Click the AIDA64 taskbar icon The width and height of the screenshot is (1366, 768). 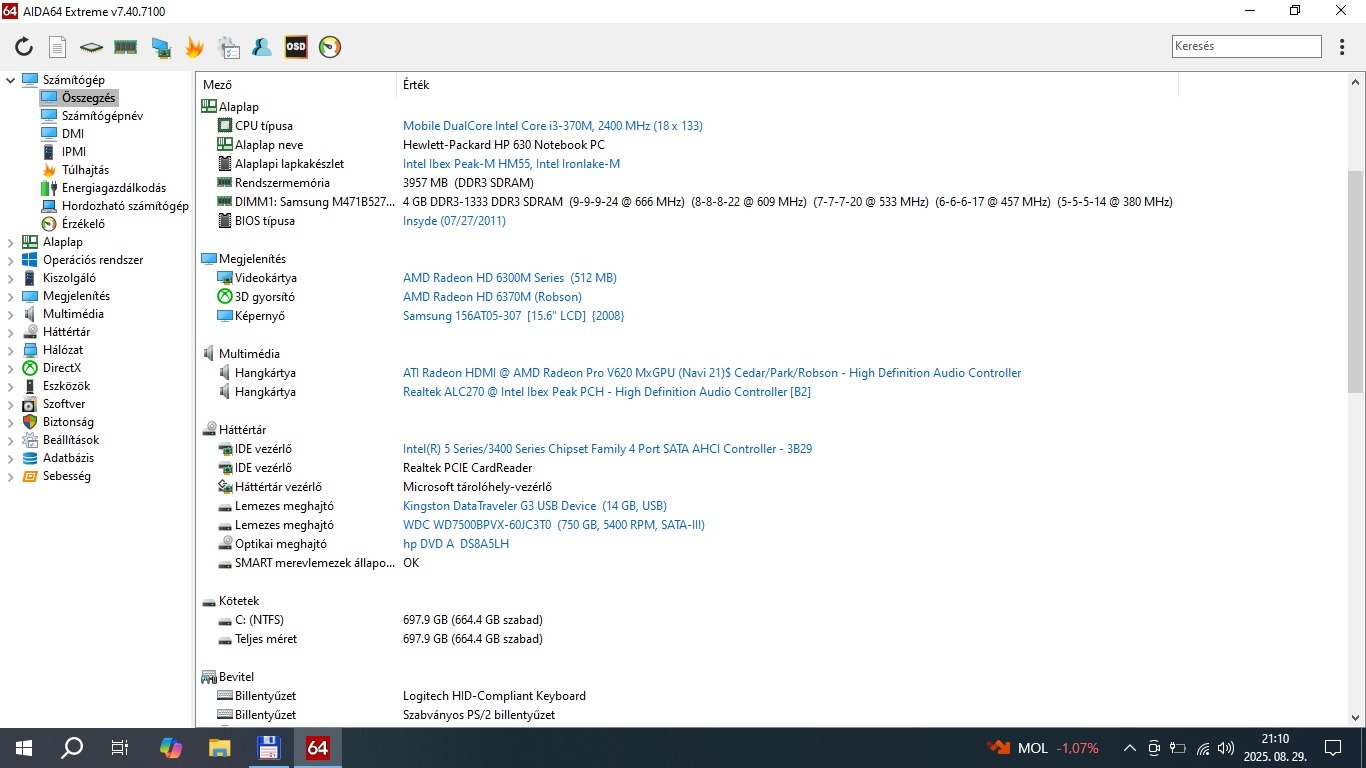(317, 747)
